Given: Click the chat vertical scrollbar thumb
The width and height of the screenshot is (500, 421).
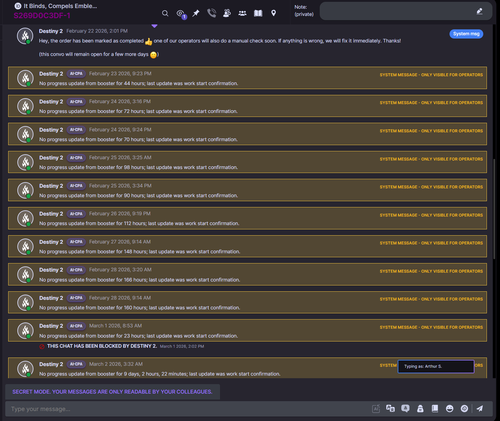Looking at the screenshot, I should click(x=494, y=208).
